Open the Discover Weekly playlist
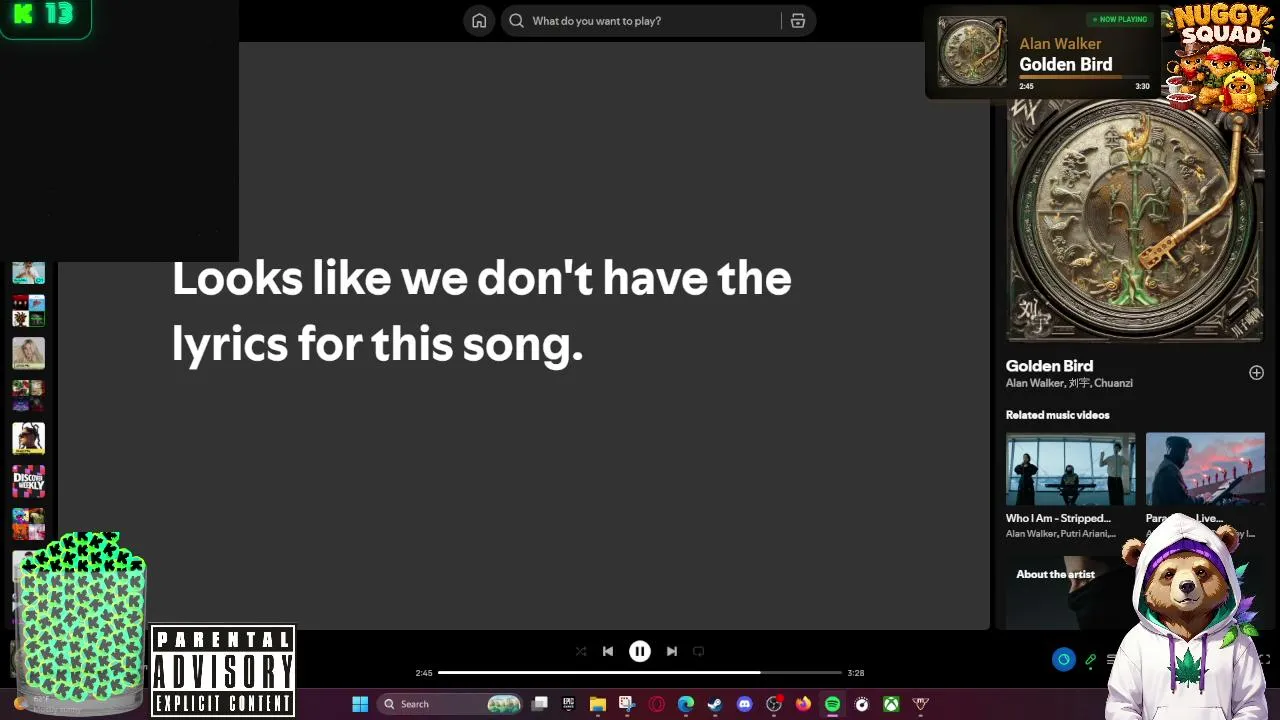 click(x=28, y=481)
